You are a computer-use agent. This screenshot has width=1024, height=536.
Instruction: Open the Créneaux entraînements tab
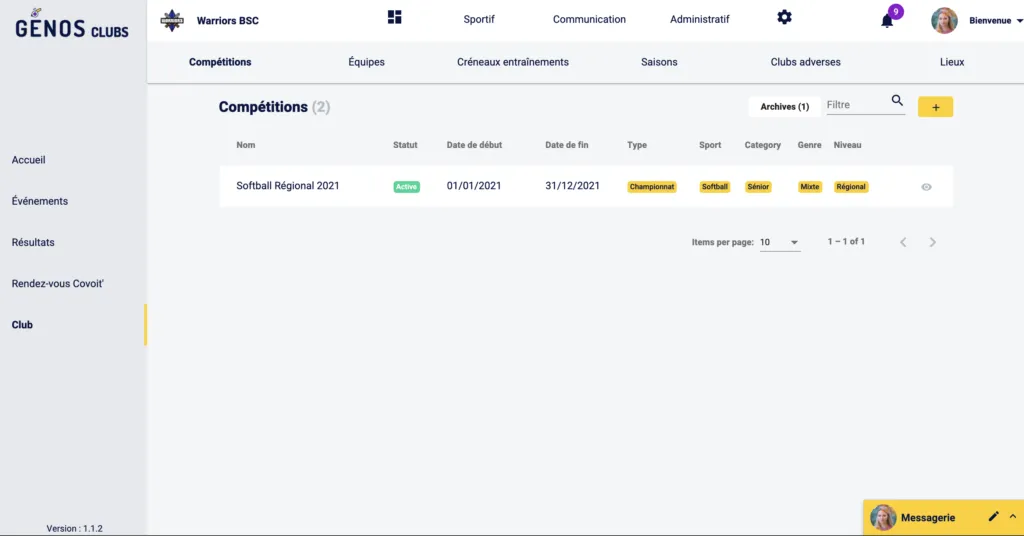coord(512,62)
